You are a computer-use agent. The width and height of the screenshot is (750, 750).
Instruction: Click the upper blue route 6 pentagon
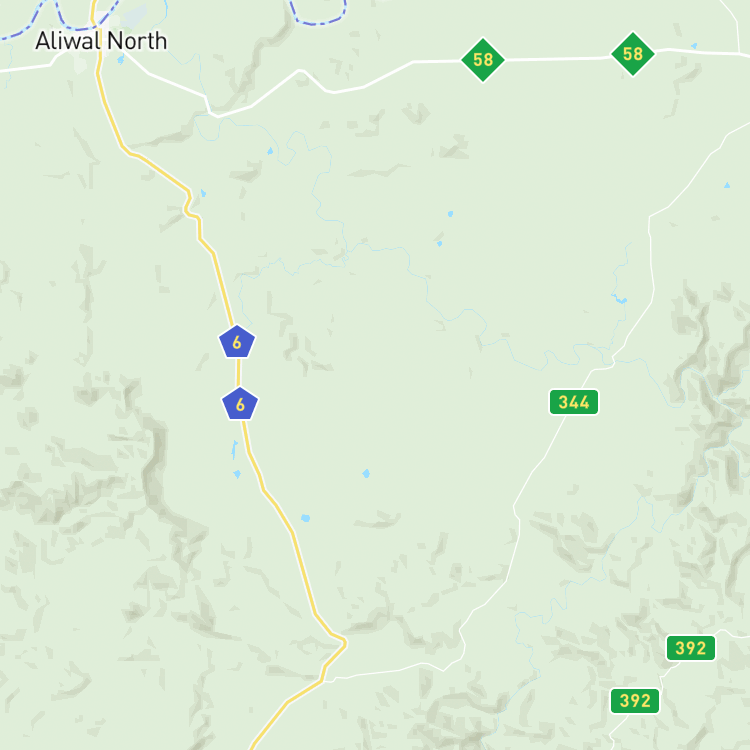237,342
